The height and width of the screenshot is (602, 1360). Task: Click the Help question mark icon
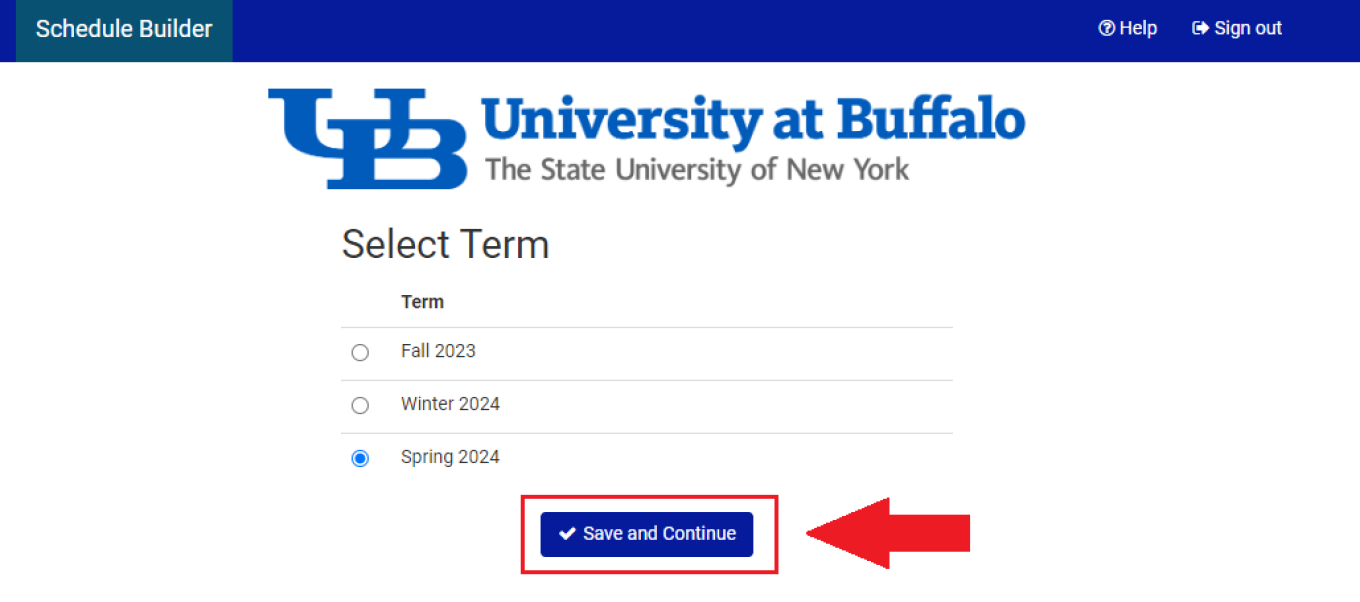(x=1105, y=28)
